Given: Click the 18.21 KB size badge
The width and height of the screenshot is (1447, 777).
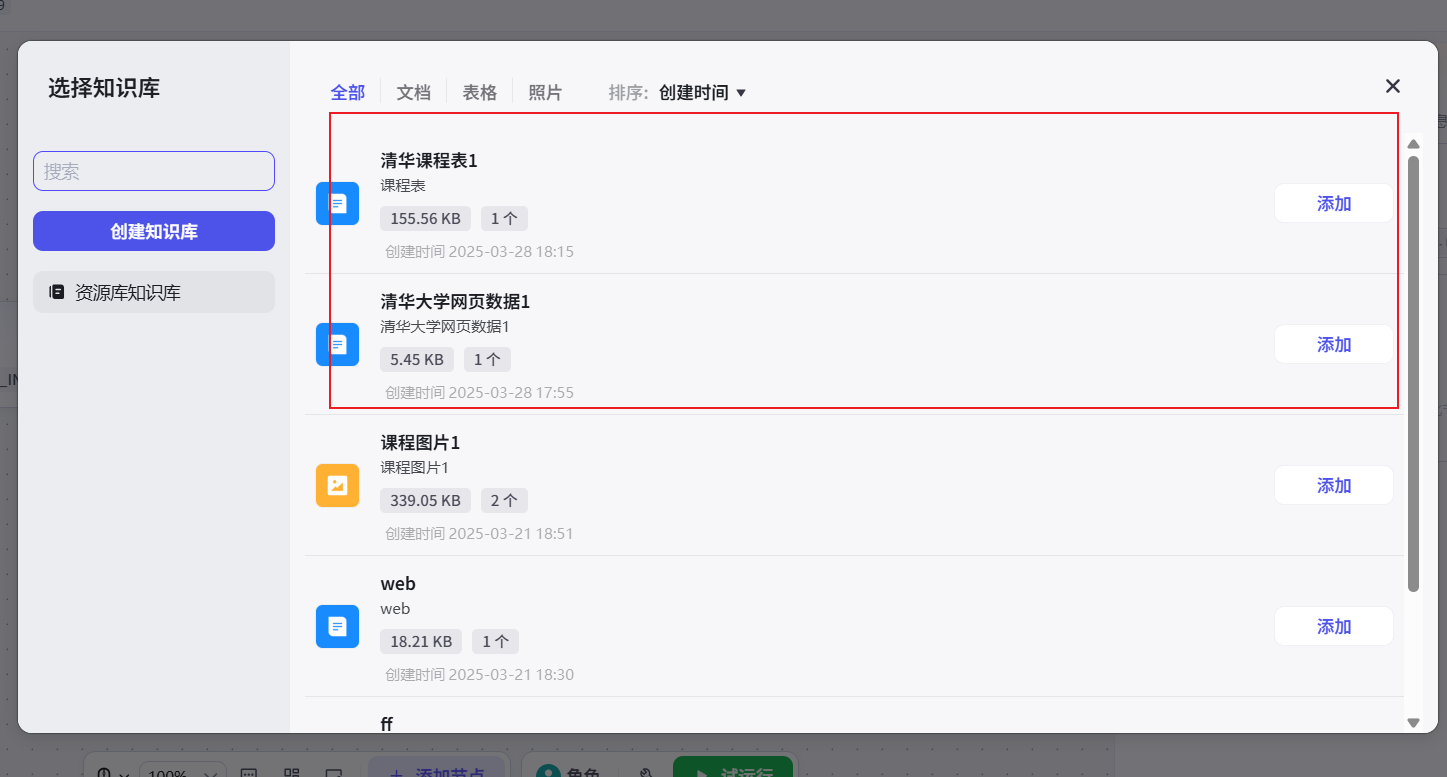Looking at the screenshot, I should click(421, 641).
